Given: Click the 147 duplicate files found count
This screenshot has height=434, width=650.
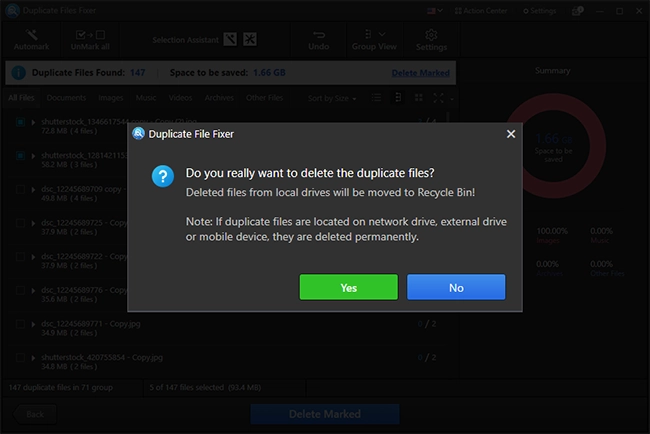Looking at the screenshot, I should pyautogui.click(x=138, y=73).
